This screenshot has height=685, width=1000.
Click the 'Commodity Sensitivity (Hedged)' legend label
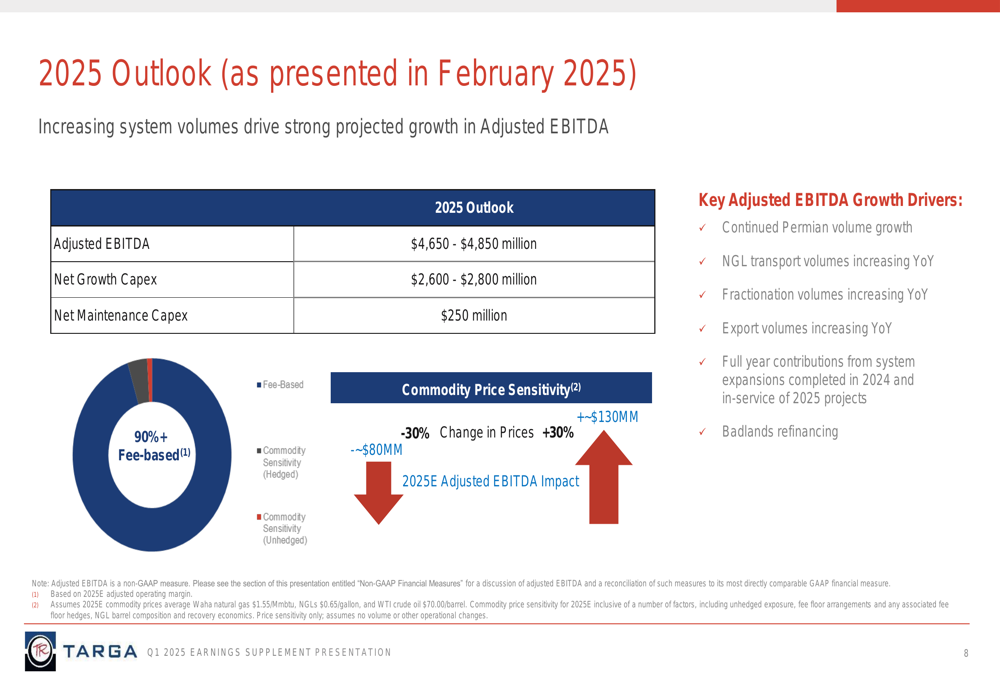click(x=284, y=462)
